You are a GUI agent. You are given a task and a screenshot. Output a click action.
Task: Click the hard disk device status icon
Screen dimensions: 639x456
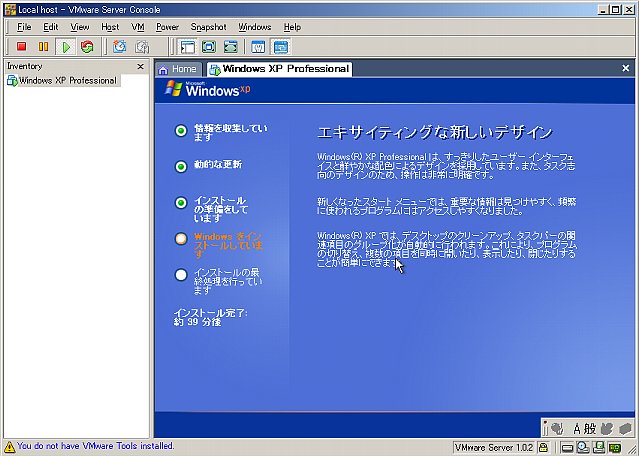567,448
